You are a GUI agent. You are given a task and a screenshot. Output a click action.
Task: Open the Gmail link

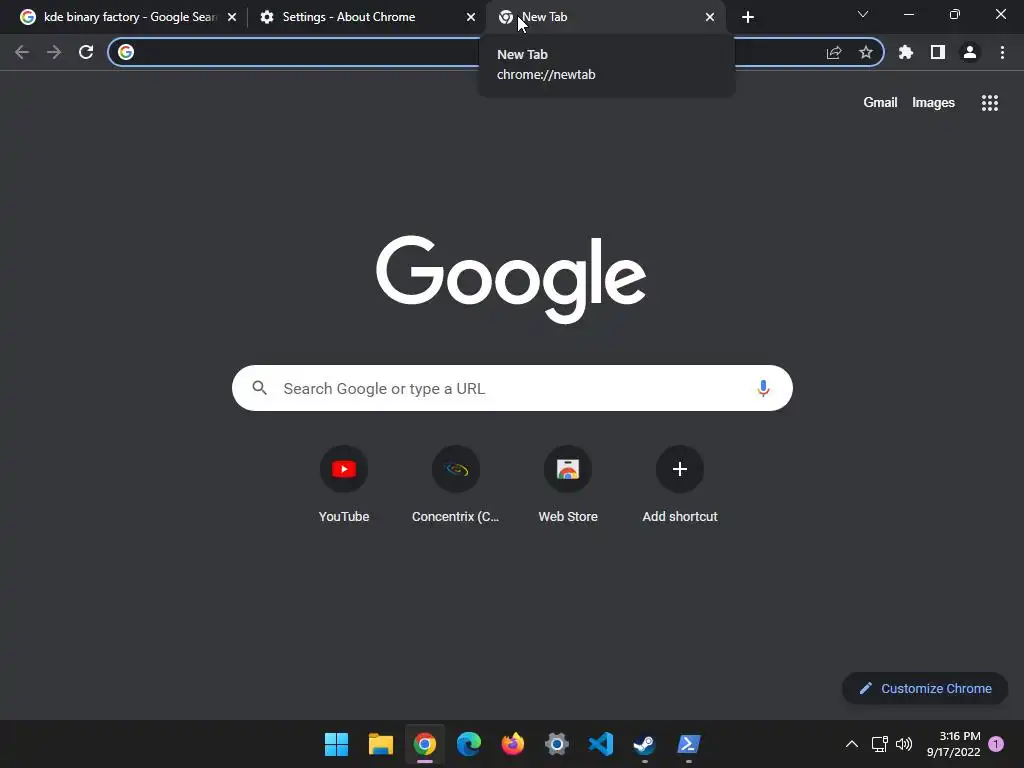click(x=880, y=103)
